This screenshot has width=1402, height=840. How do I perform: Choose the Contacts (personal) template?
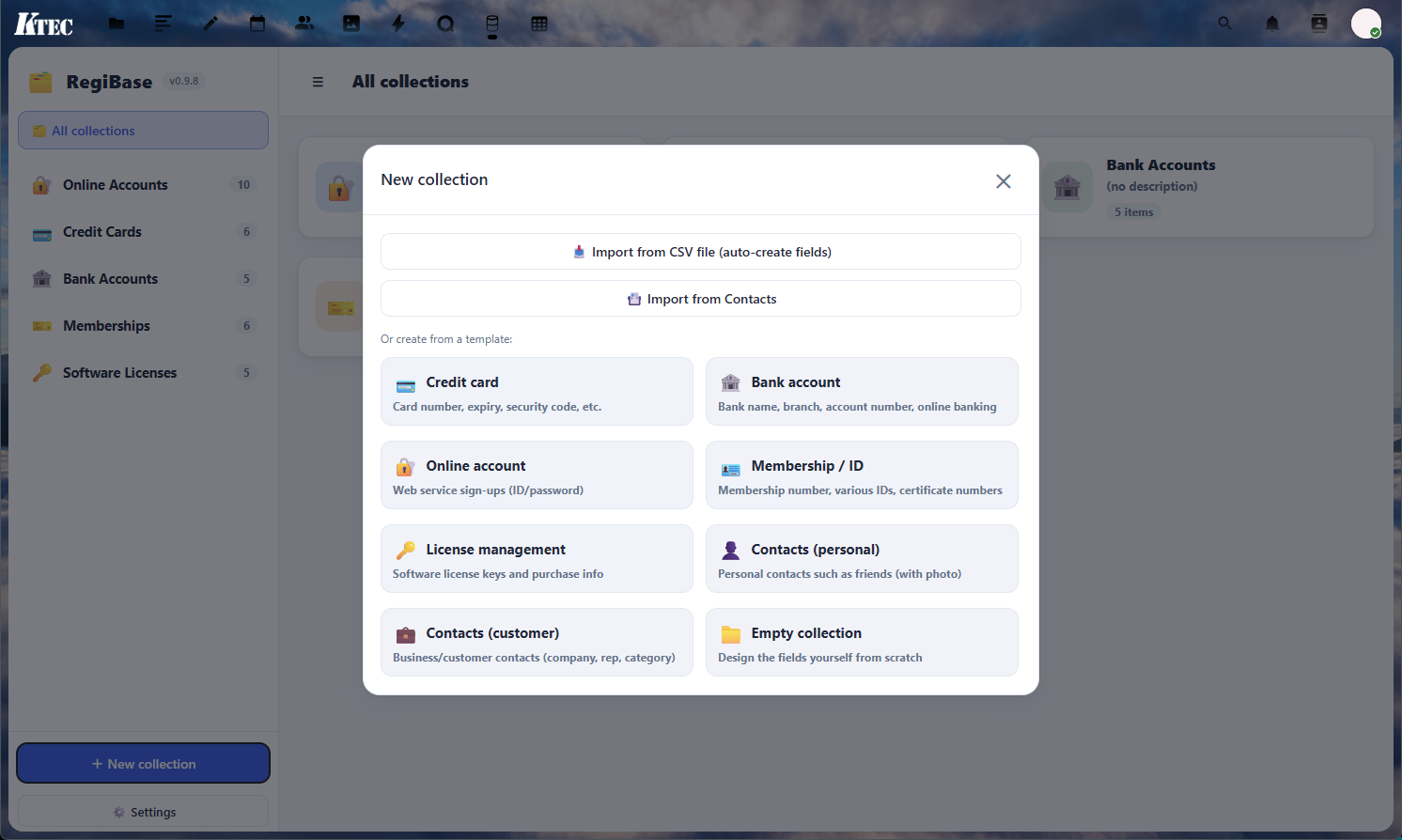[862, 559]
